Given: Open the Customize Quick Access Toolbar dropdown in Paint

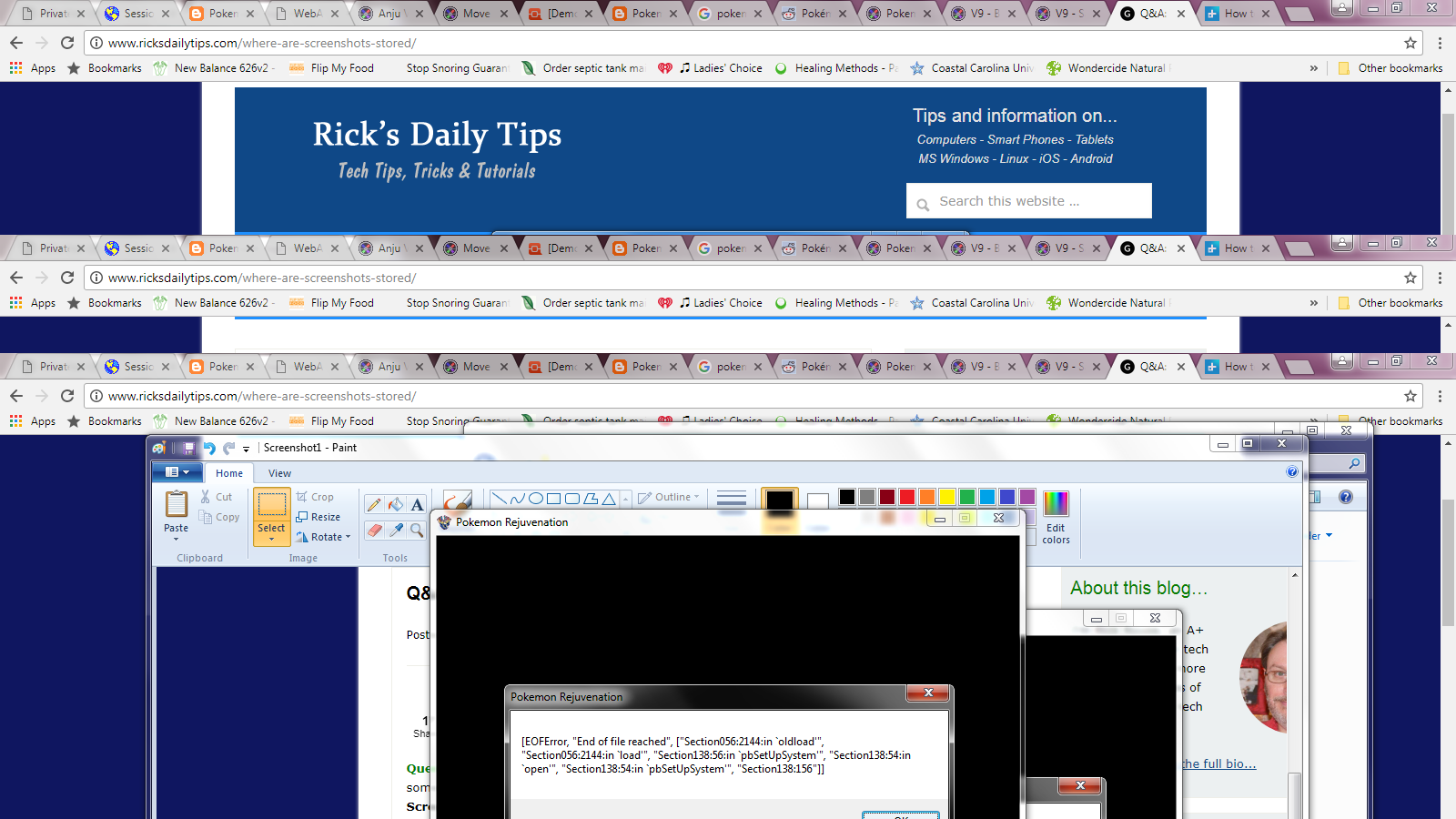Looking at the screenshot, I should [246, 449].
